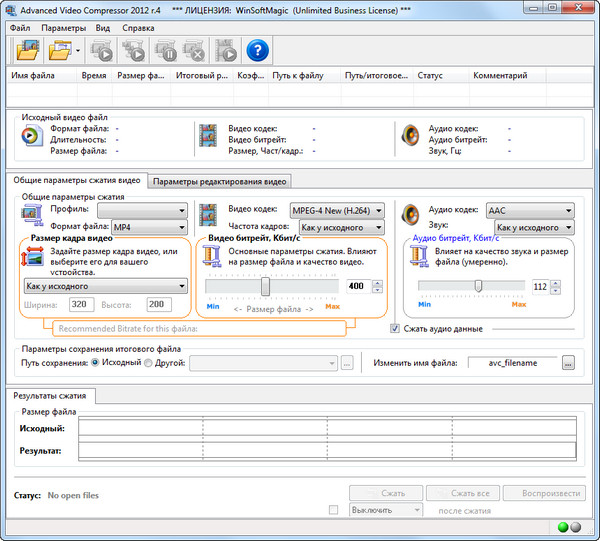Click the compress all files toolbar icon
Viewport: 600px width, 541px height.
(133, 49)
